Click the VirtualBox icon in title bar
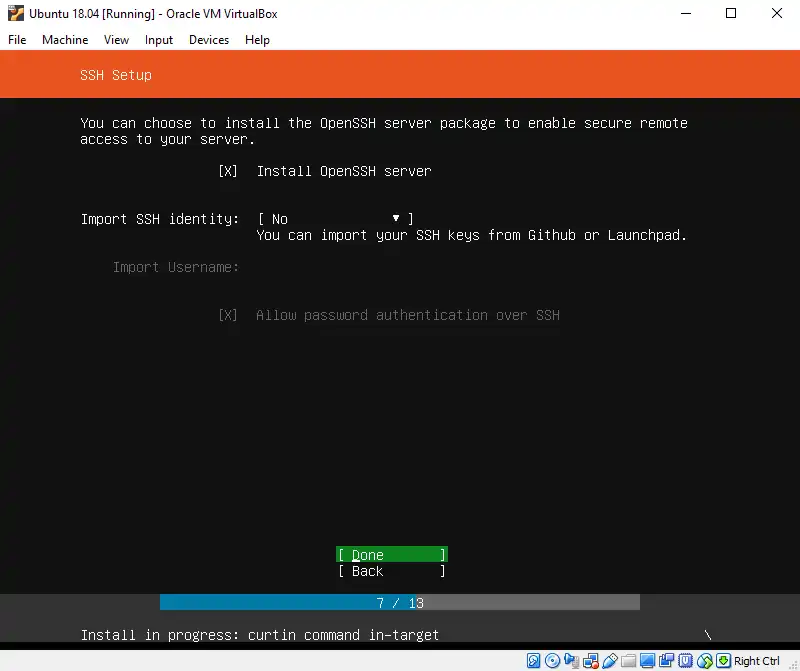This screenshot has width=800, height=671. (15, 14)
